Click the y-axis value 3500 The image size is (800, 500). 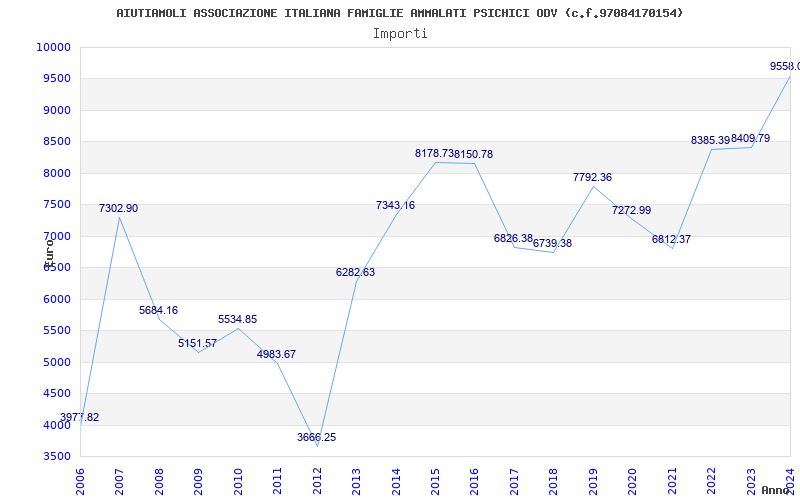point(56,457)
